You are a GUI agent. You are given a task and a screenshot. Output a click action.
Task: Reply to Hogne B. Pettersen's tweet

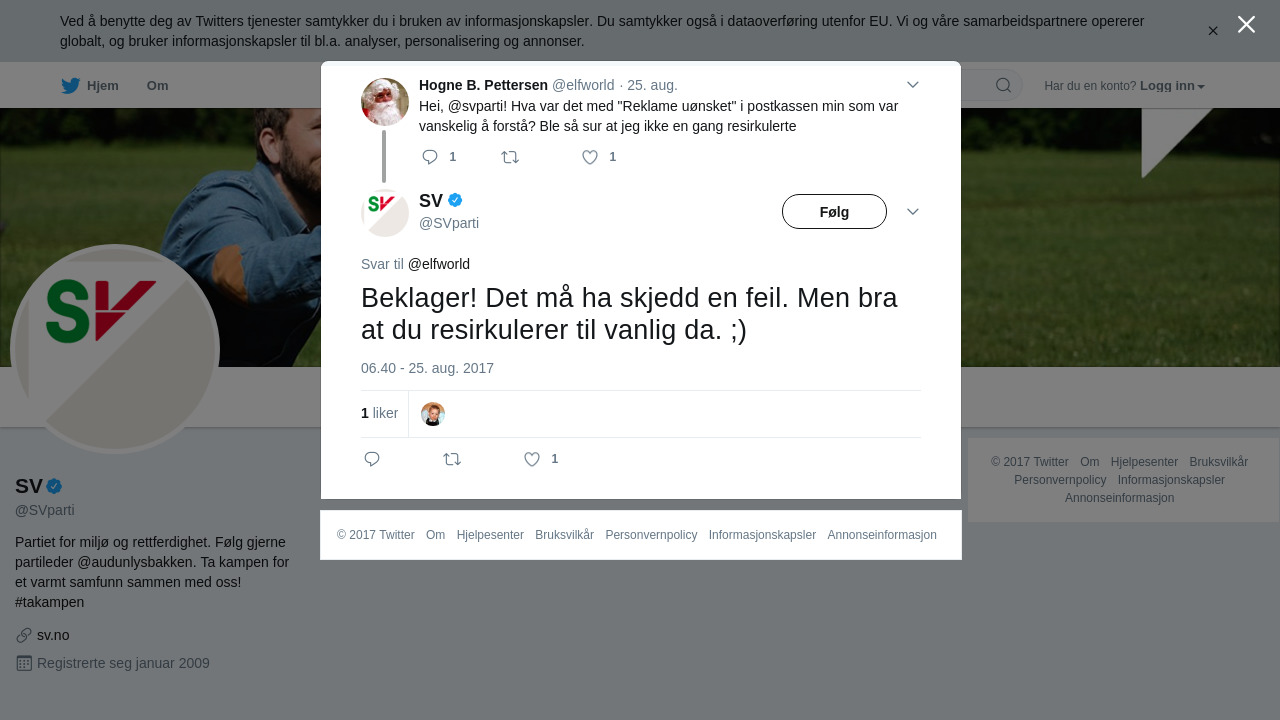(431, 157)
